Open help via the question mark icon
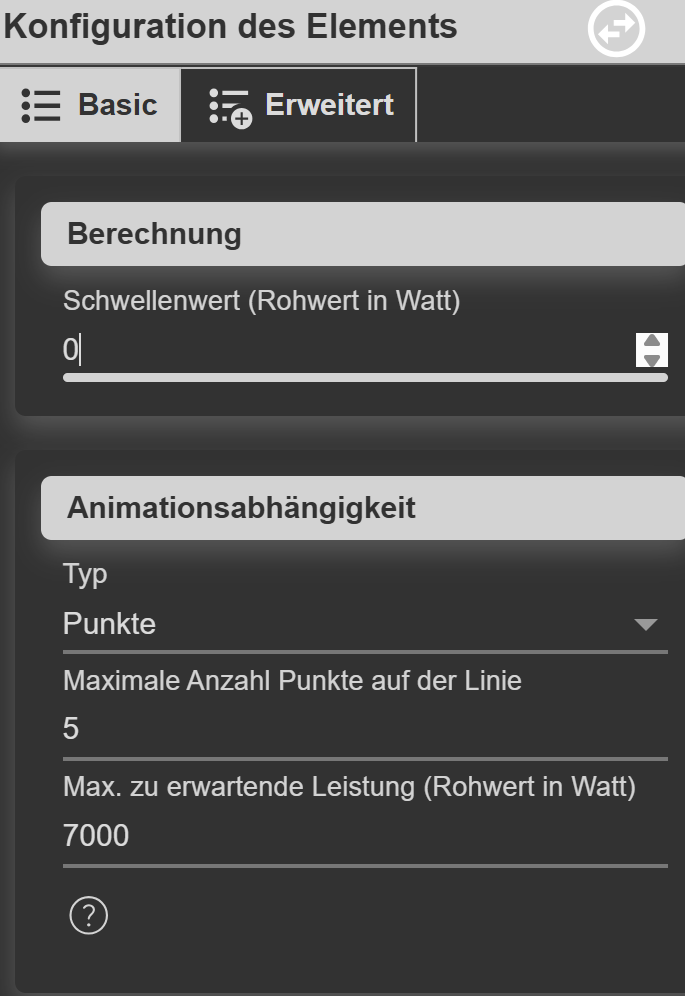The image size is (685, 996). 88,914
